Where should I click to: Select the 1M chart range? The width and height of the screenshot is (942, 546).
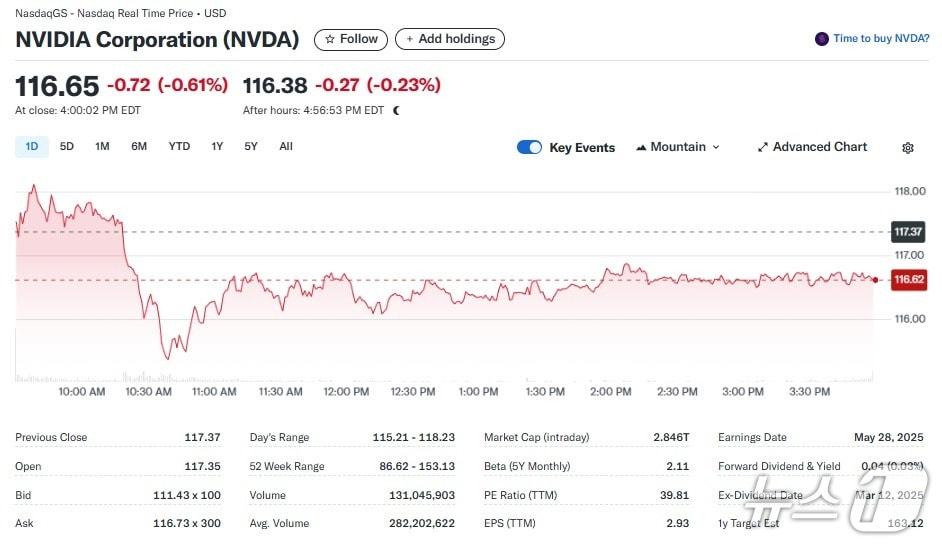pyautogui.click(x=102, y=147)
